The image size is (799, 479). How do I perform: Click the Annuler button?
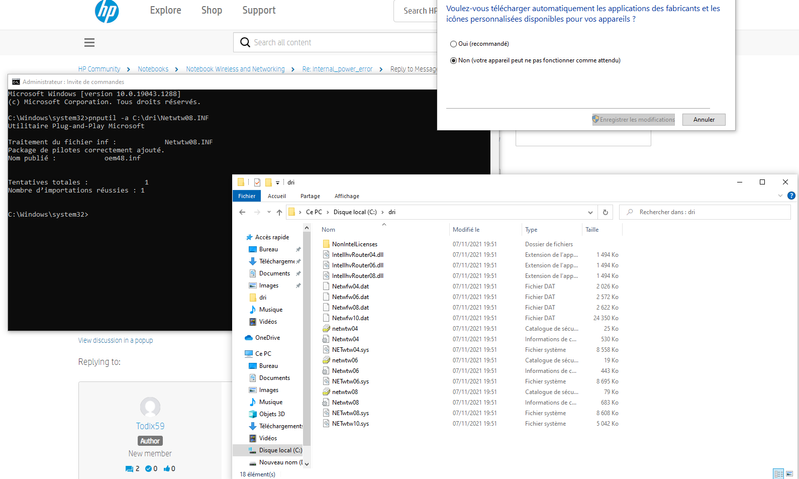point(703,119)
